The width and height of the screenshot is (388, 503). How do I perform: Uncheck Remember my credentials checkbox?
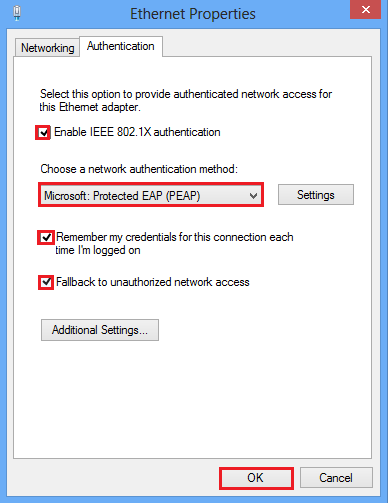(x=46, y=238)
